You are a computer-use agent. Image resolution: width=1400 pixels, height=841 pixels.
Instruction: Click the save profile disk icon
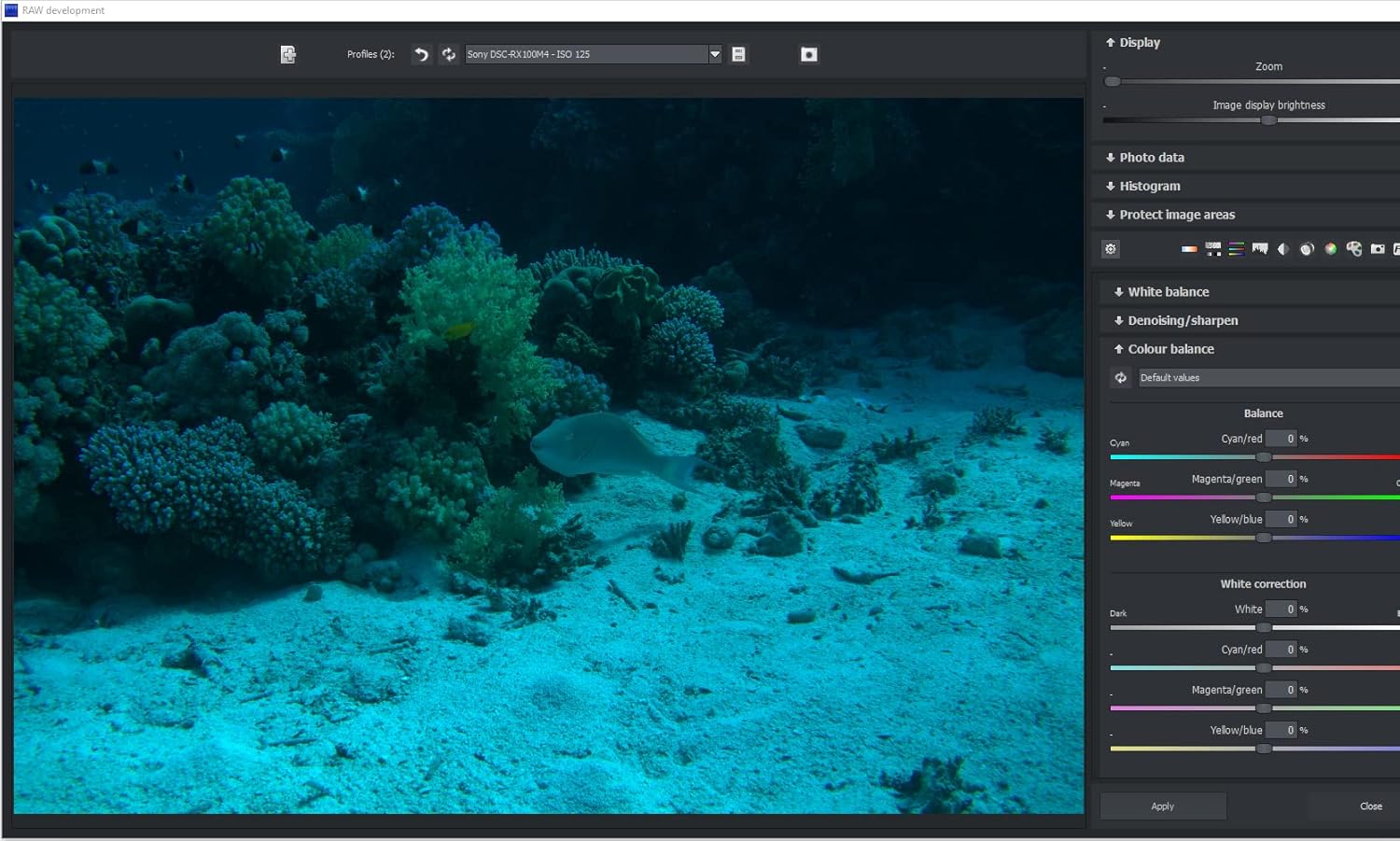pos(738,55)
